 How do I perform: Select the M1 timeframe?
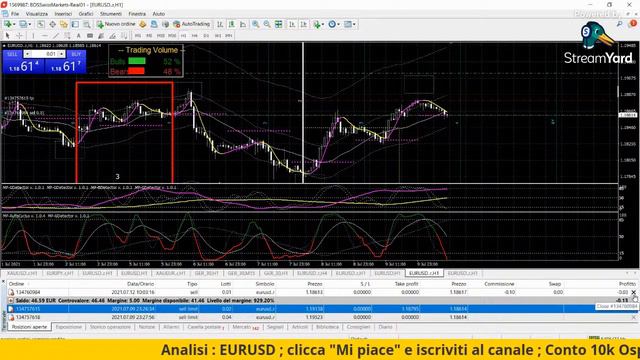[138, 36]
